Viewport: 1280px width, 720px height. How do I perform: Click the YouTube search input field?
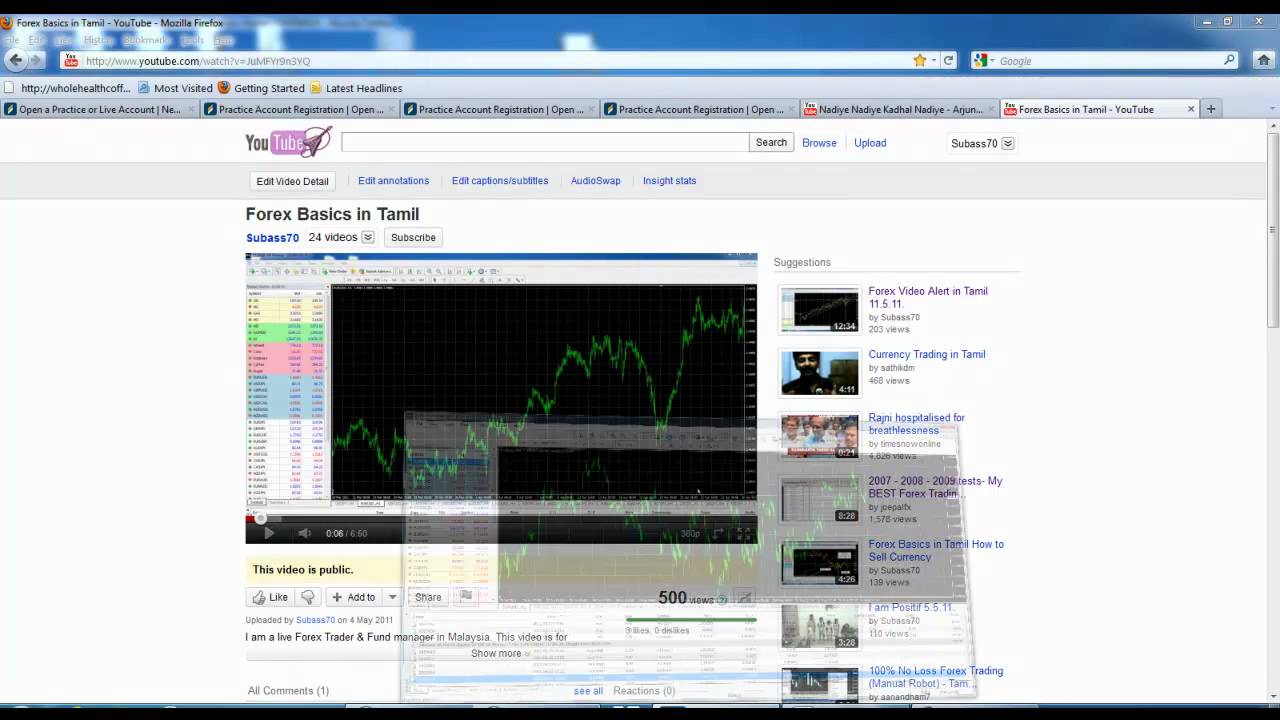(x=545, y=142)
